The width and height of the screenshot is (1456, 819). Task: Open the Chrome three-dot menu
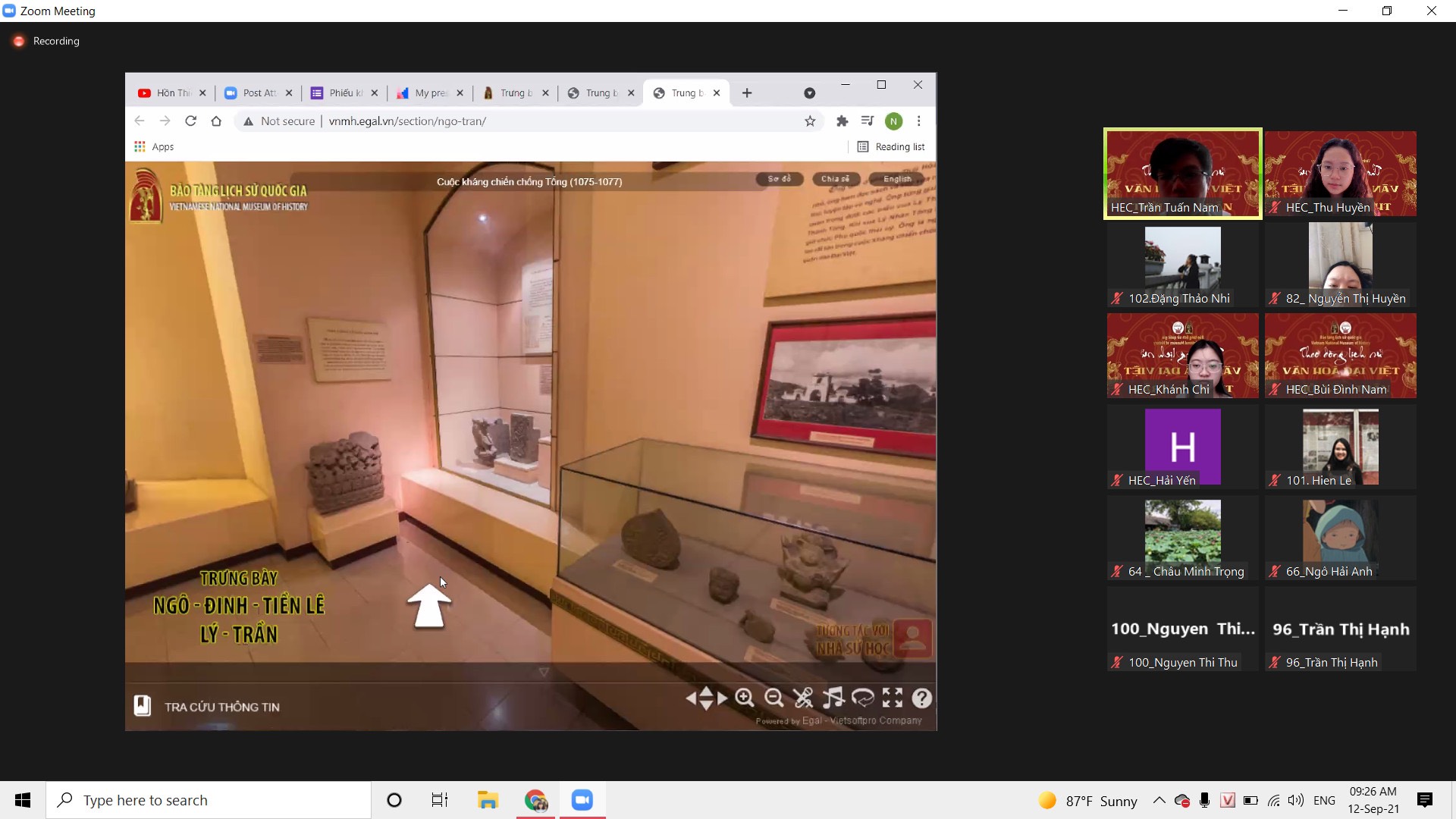point(919,121)
